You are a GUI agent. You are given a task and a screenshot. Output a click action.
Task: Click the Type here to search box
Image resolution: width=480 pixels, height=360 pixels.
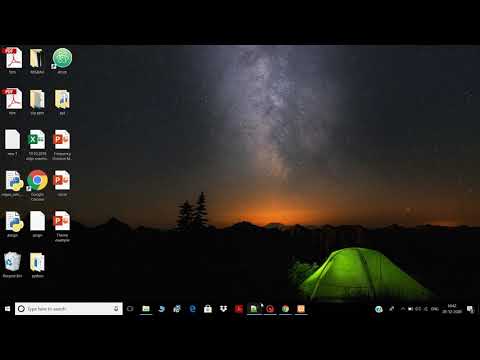coord(69,309)
